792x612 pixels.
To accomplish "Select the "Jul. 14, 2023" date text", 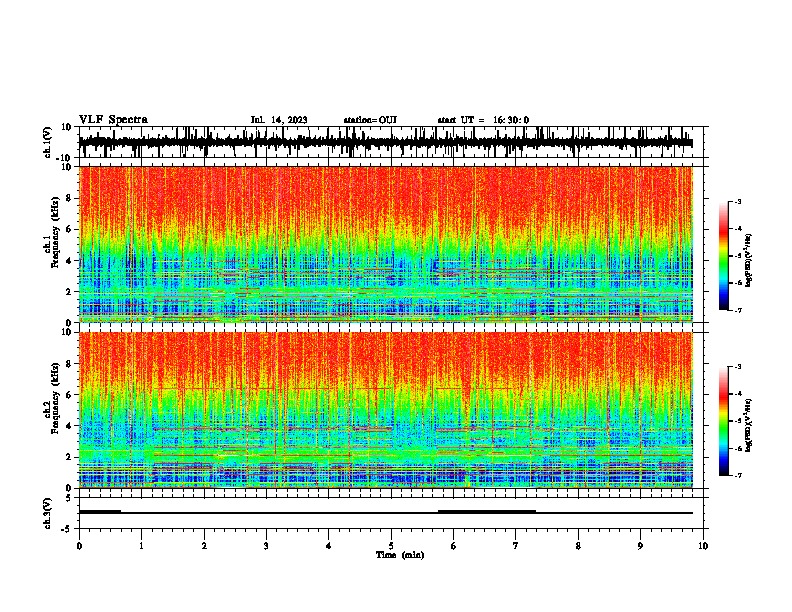I will (x=279, y=120).
